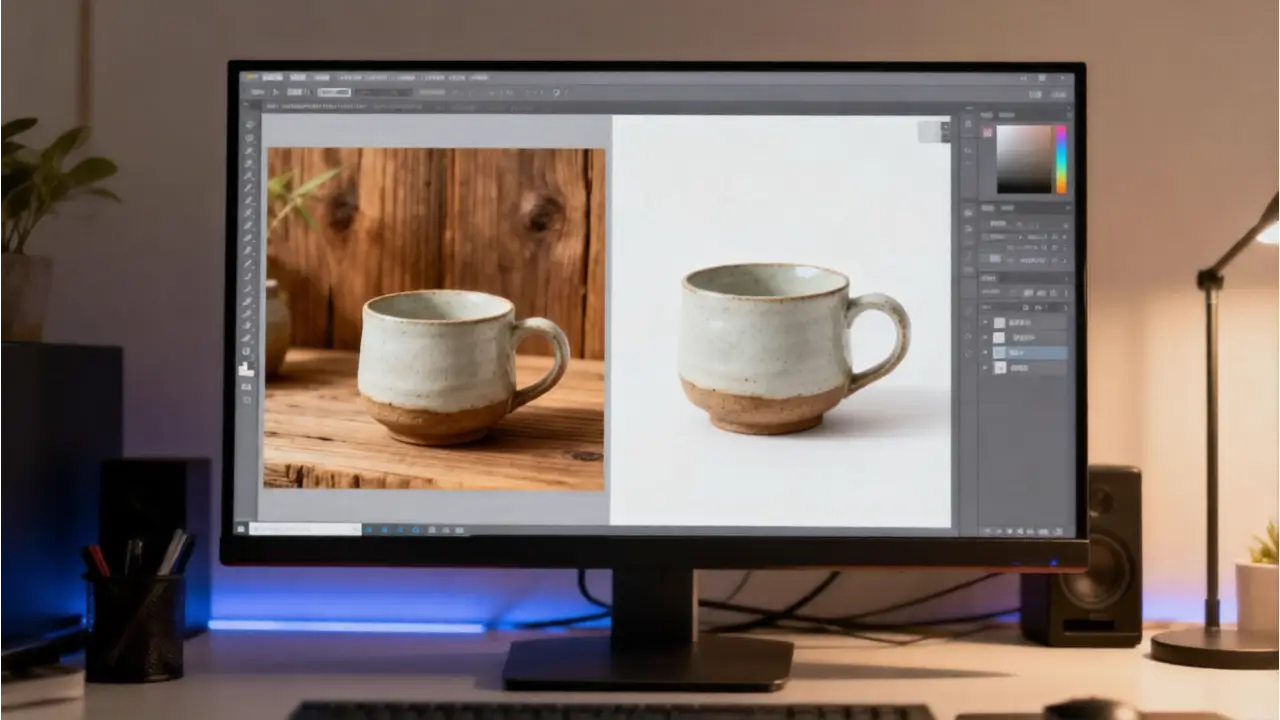Screen dimensions: 1280x720
Task: Click the small gray thumbnail in the white canvas corner
Action: (932, 131)
